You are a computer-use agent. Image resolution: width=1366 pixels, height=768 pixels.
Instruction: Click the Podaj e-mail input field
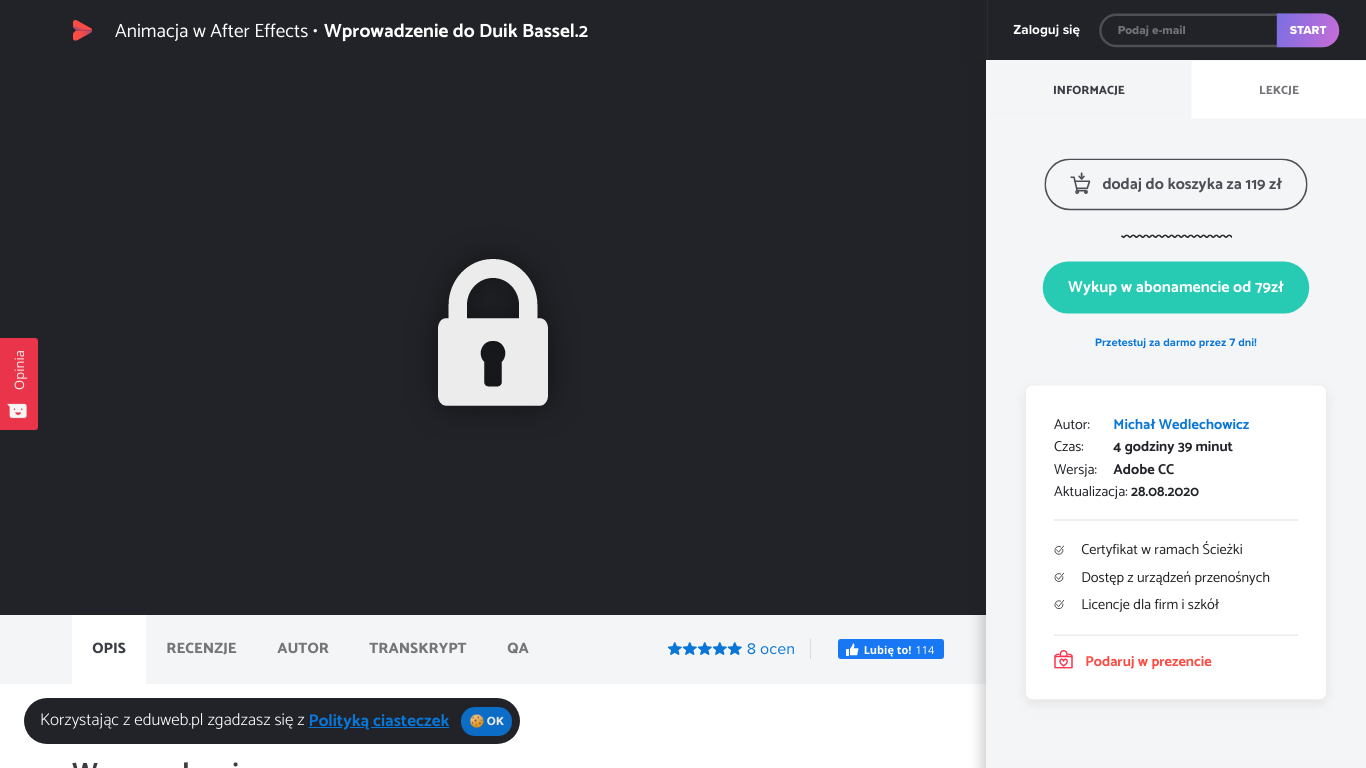click(x=1189, y=30)
